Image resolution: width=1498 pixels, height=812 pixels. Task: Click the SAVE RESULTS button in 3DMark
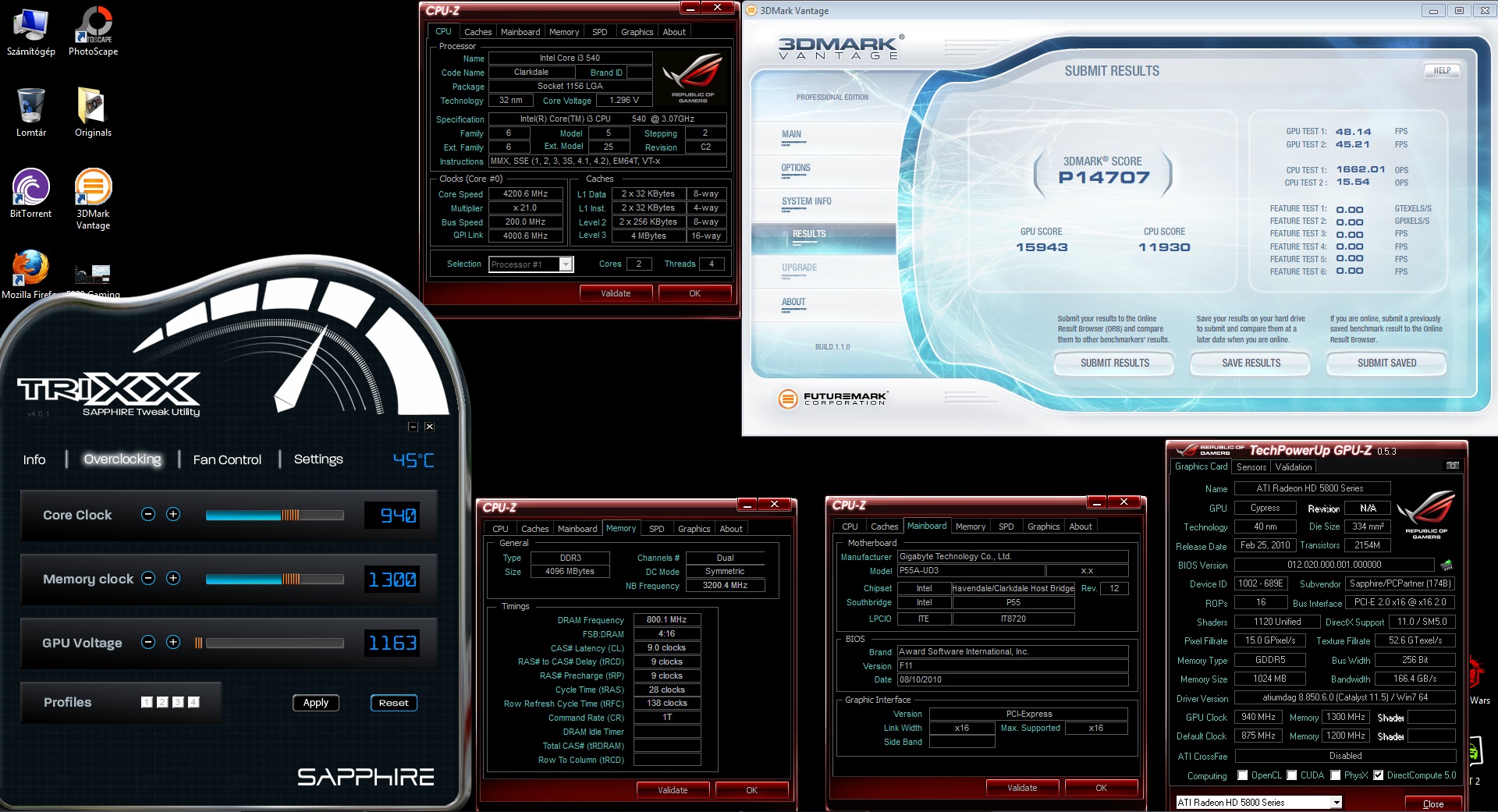[x=1251, y=363]
